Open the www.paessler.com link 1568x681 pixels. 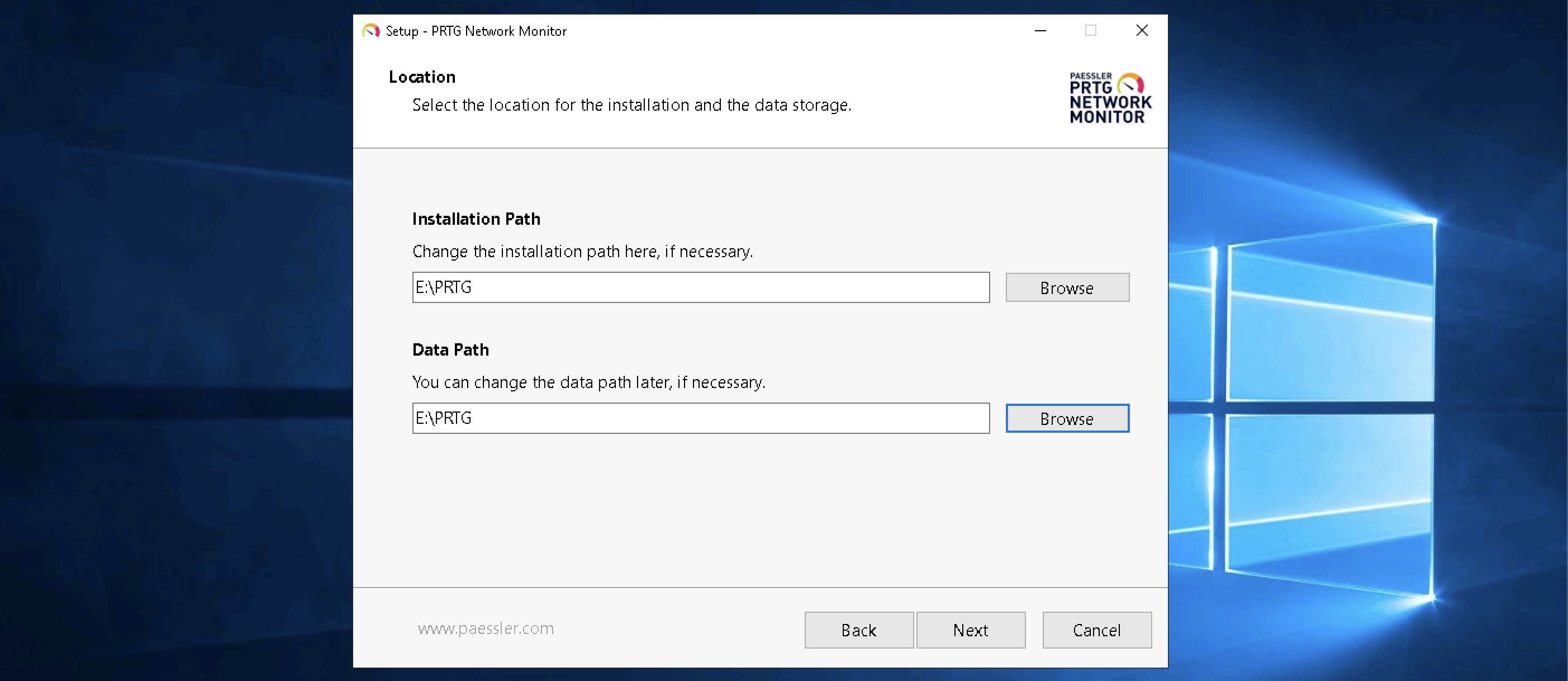click(485, 628)
